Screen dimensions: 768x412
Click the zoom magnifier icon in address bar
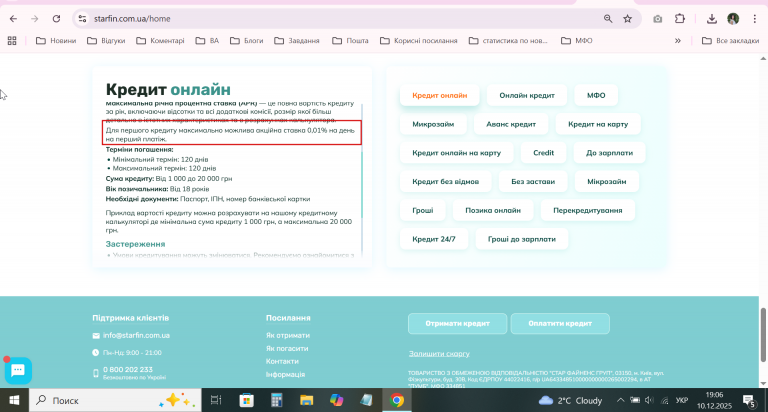click(608, 19)
